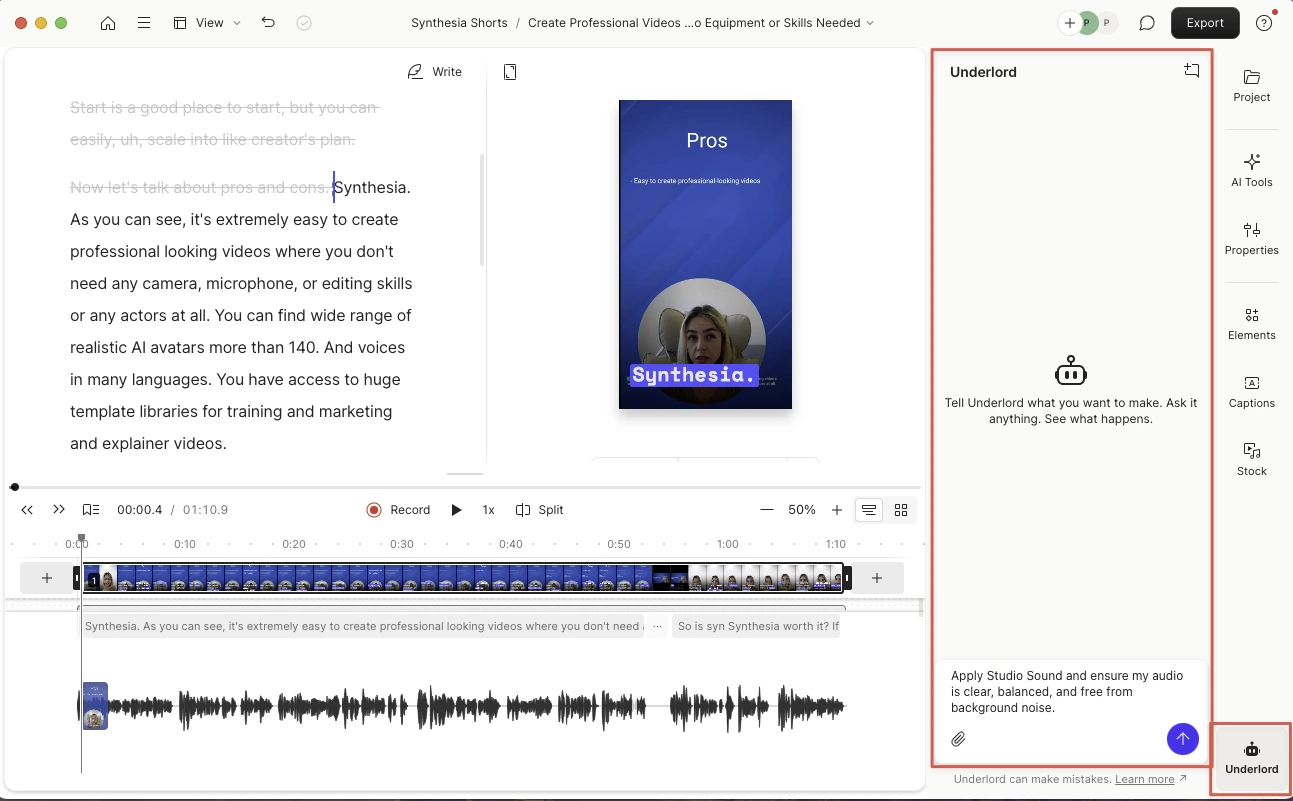
Task: Click the timeline ruler at 0:30
Action: click(402, 544)
